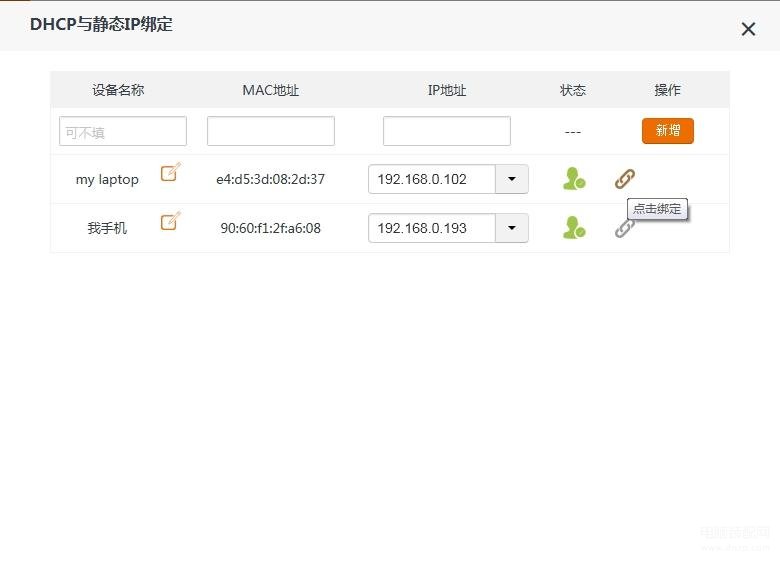Focus the empty IP地址 input field
The width and height of the screenshot is (780, 561).
point(447,131)
